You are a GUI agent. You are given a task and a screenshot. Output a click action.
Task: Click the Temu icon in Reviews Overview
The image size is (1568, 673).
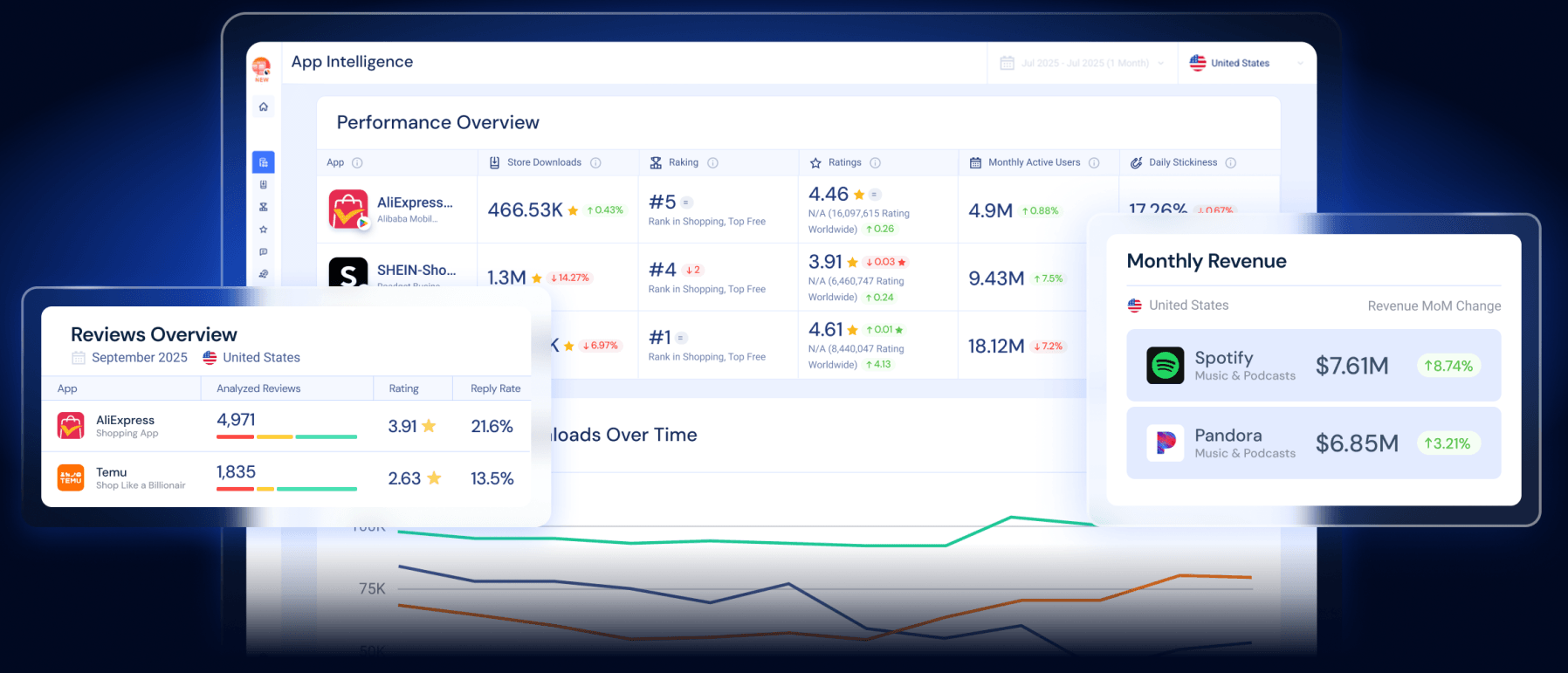71,477
